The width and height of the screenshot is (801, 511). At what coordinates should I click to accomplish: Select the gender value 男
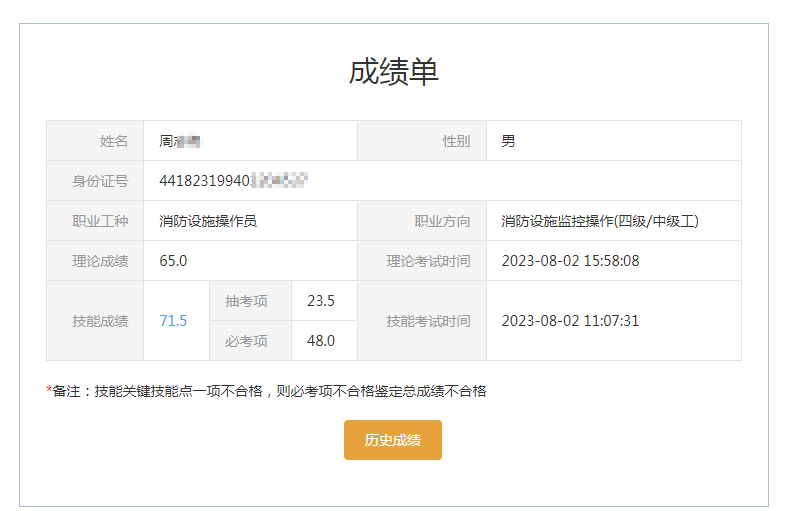508,141
